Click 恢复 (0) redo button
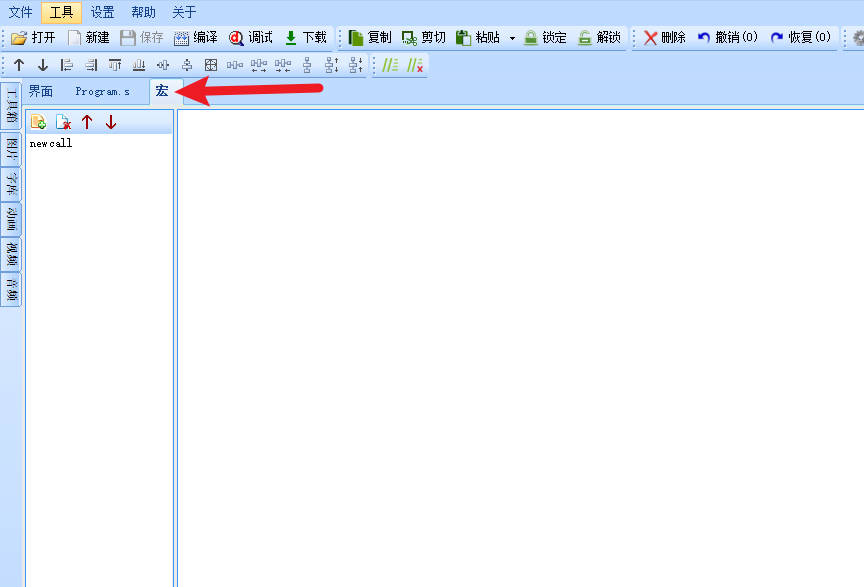 [x=801, y=37]
